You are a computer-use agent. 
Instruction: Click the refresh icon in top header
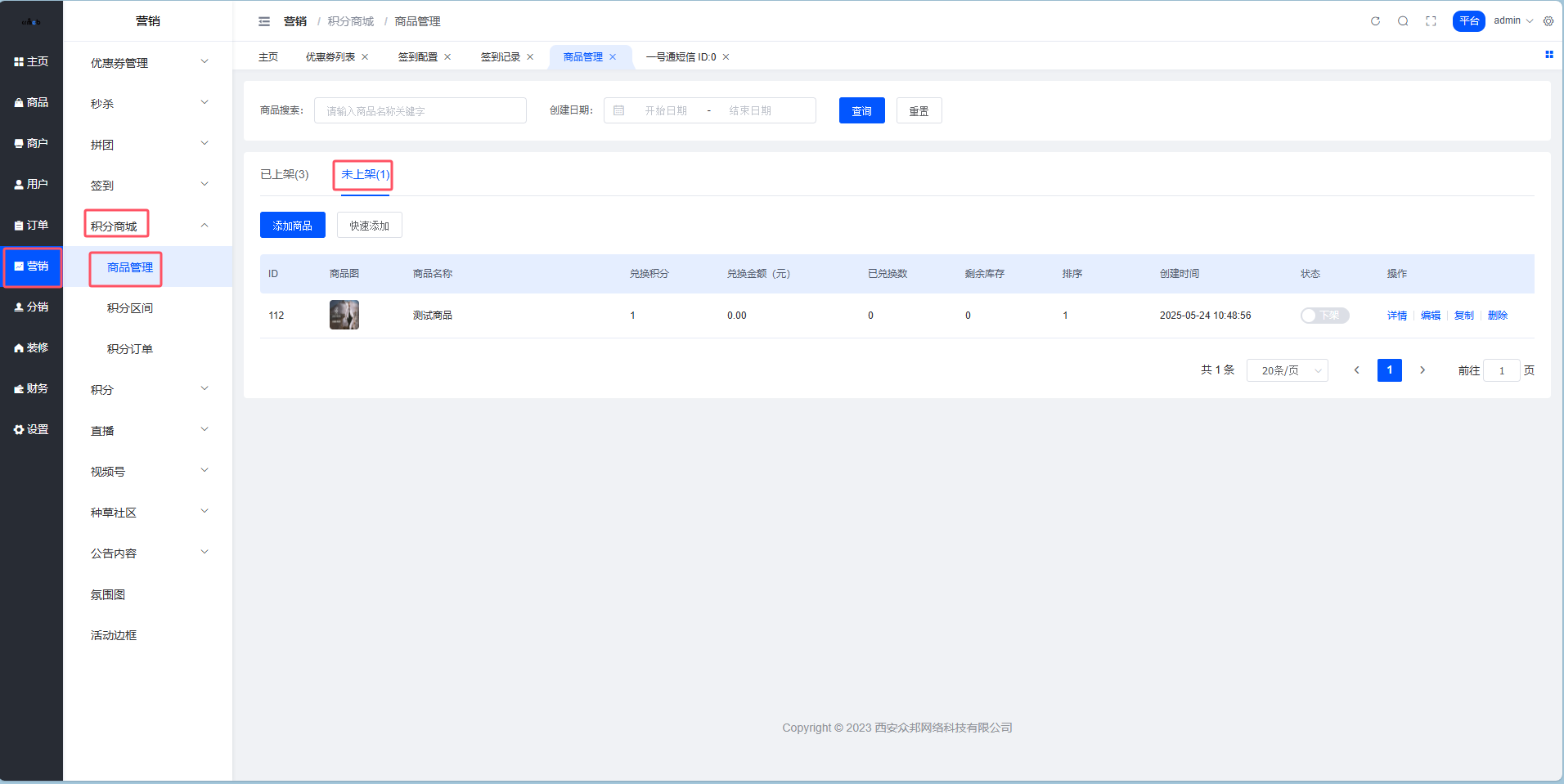[1375, 21]
